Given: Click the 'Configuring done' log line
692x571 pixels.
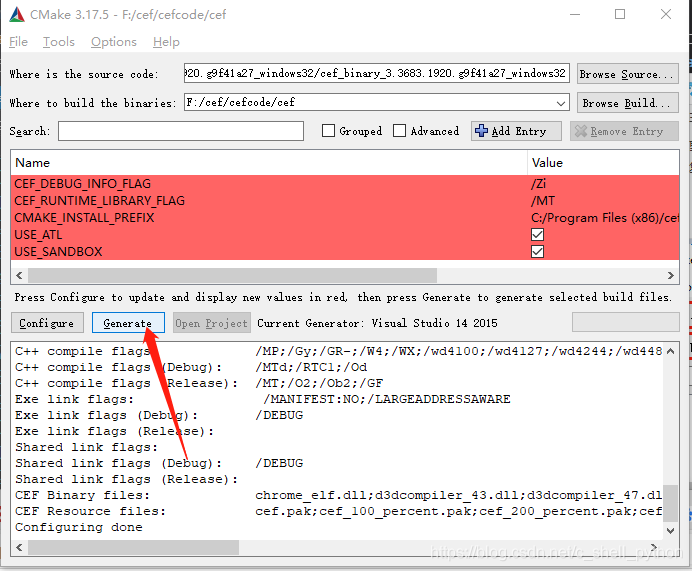Looking at the screenshot, I should coord(79,527).
